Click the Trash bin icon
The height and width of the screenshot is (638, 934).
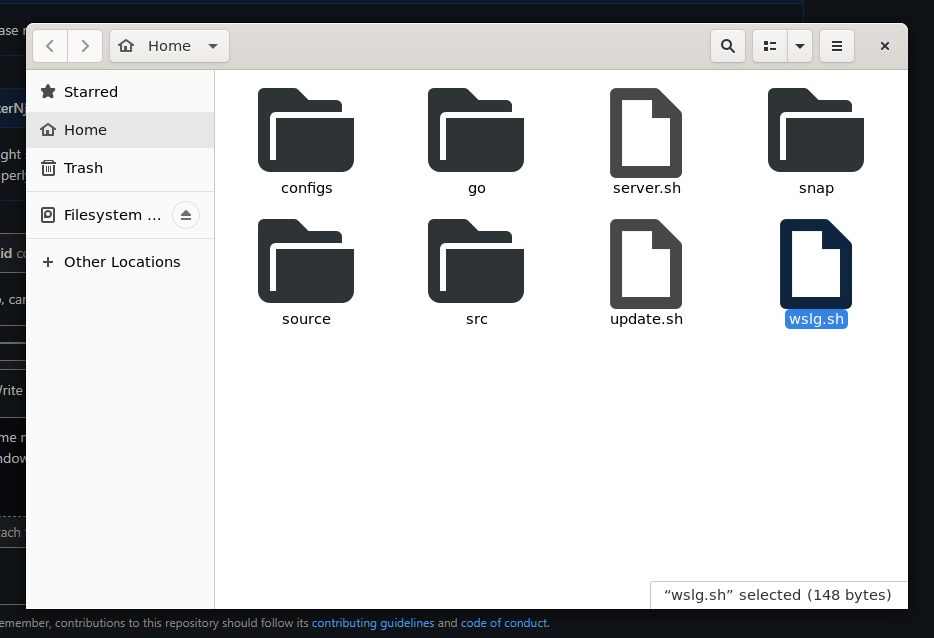(x=48, y=168)
